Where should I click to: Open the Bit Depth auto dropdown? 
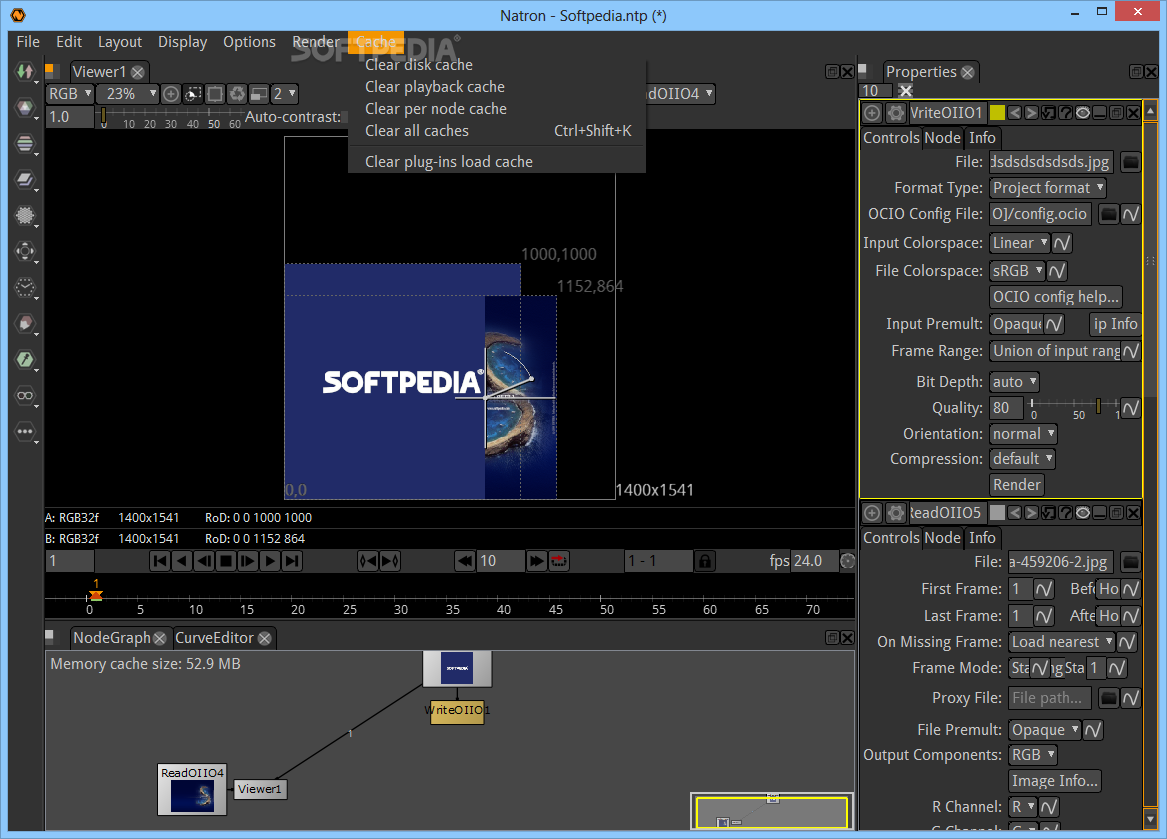pos(1014,382)
